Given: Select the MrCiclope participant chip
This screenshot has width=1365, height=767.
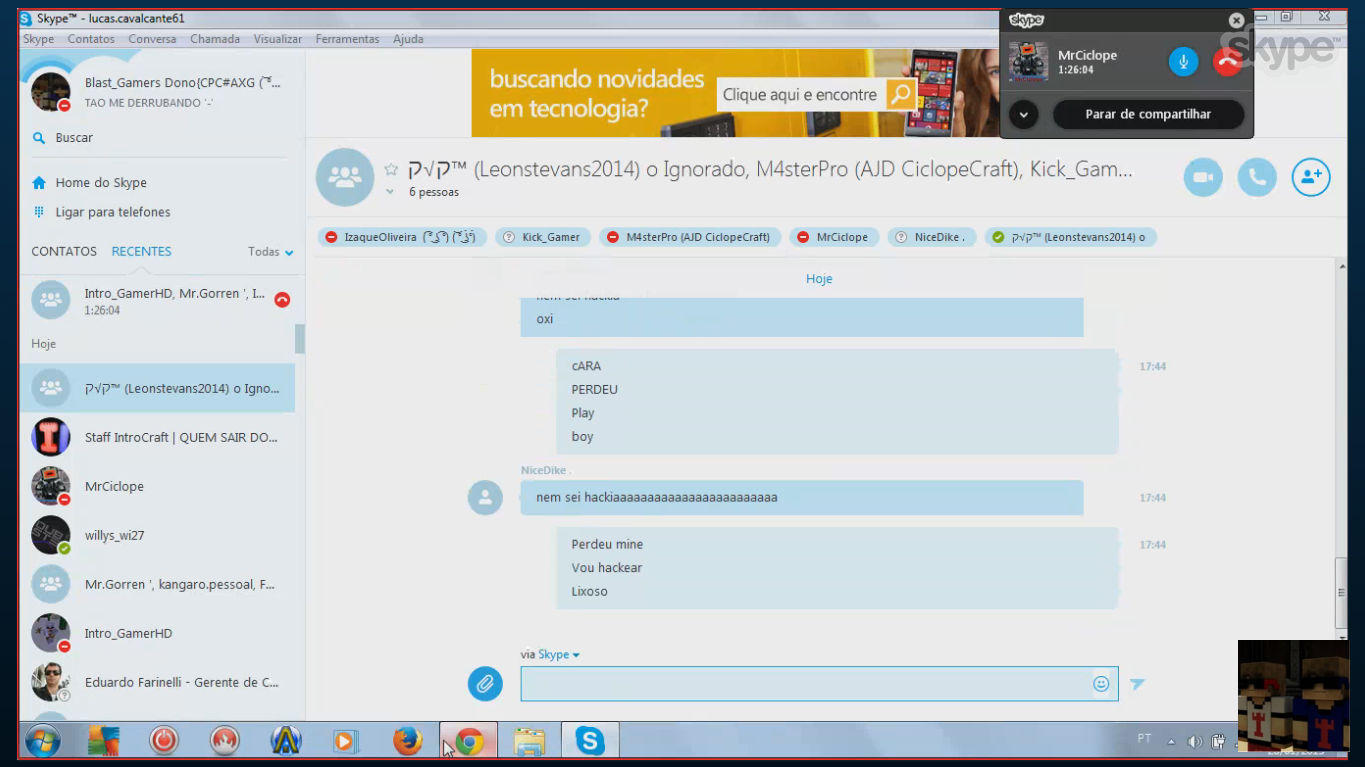Looking at the screenshot, I should point(834,237).
